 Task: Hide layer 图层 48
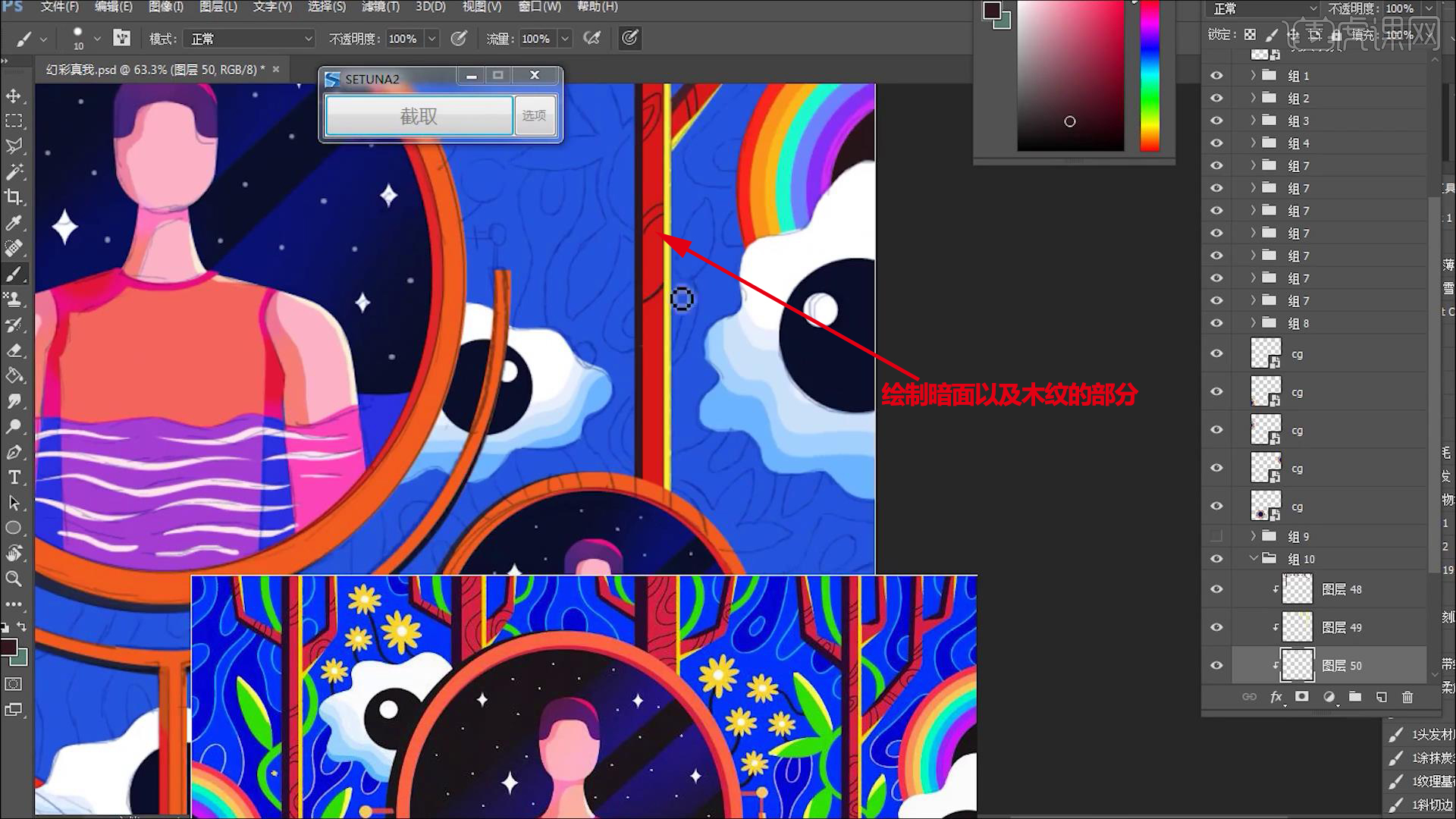click(x=1217, y=589)
